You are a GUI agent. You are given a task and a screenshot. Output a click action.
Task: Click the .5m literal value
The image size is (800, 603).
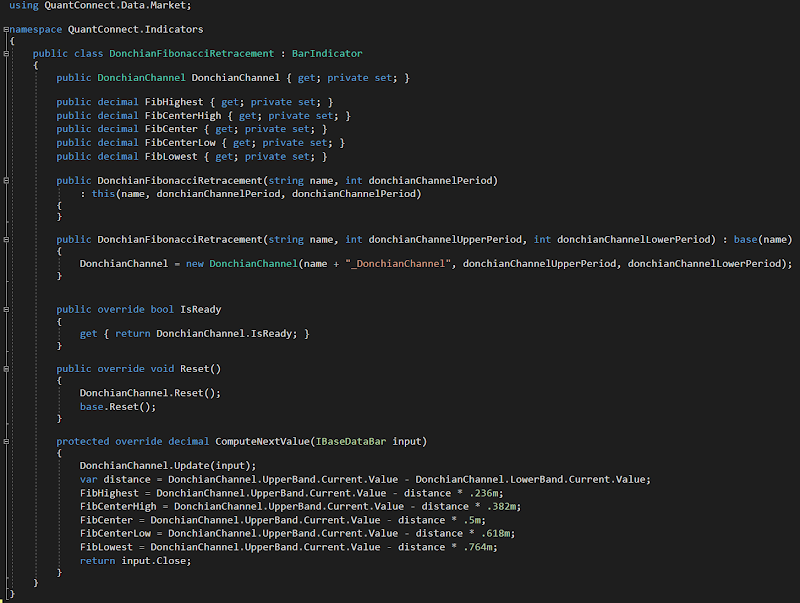(474, 520)
